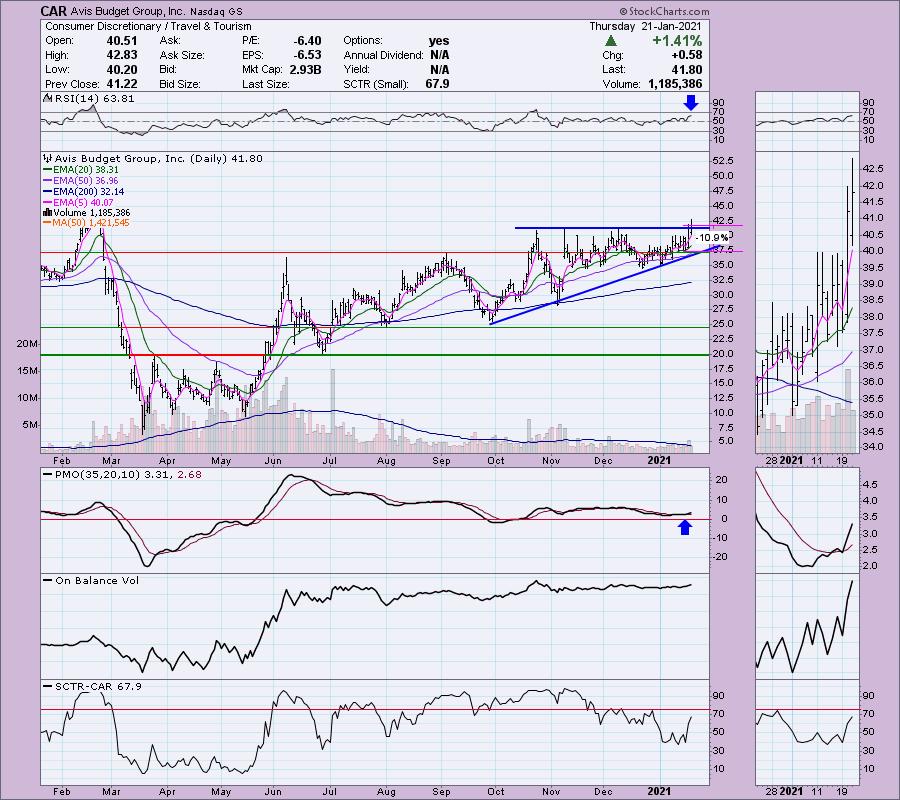900x800 pixels.
Task: Click the CAR ticker symbol in the header
Action: 54,11
